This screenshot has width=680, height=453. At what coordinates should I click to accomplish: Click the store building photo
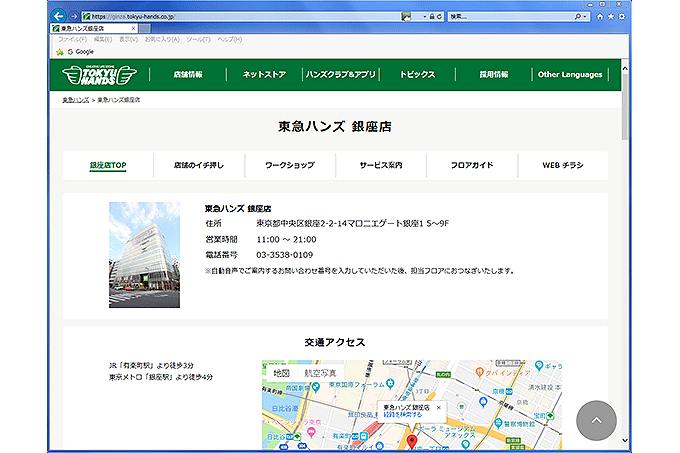tap(144, 255)
